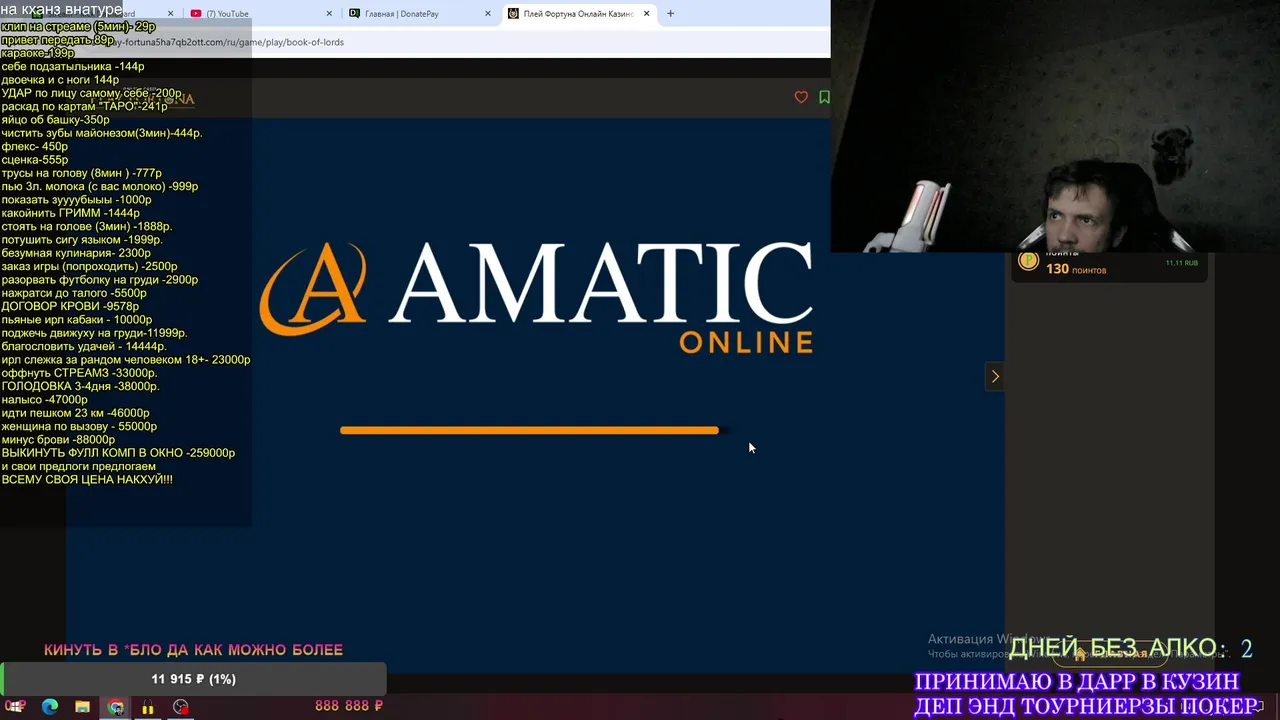Switch to the DonatePay browser tab
This screenshot has height=720, width=1280.
click(x=420, y=13)
